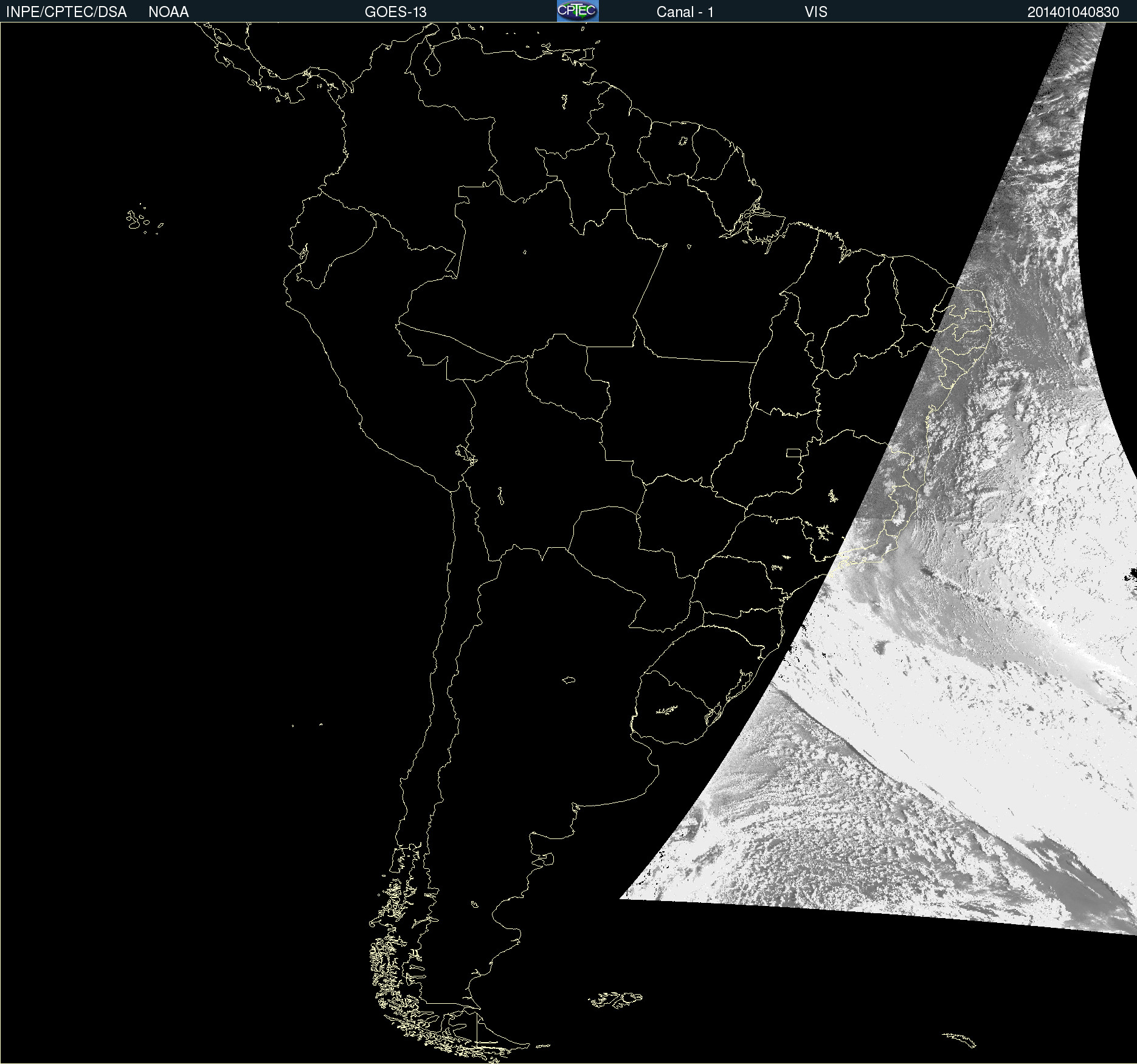Select the INPE/CPTEC/DSA header text

click(66, 12)
